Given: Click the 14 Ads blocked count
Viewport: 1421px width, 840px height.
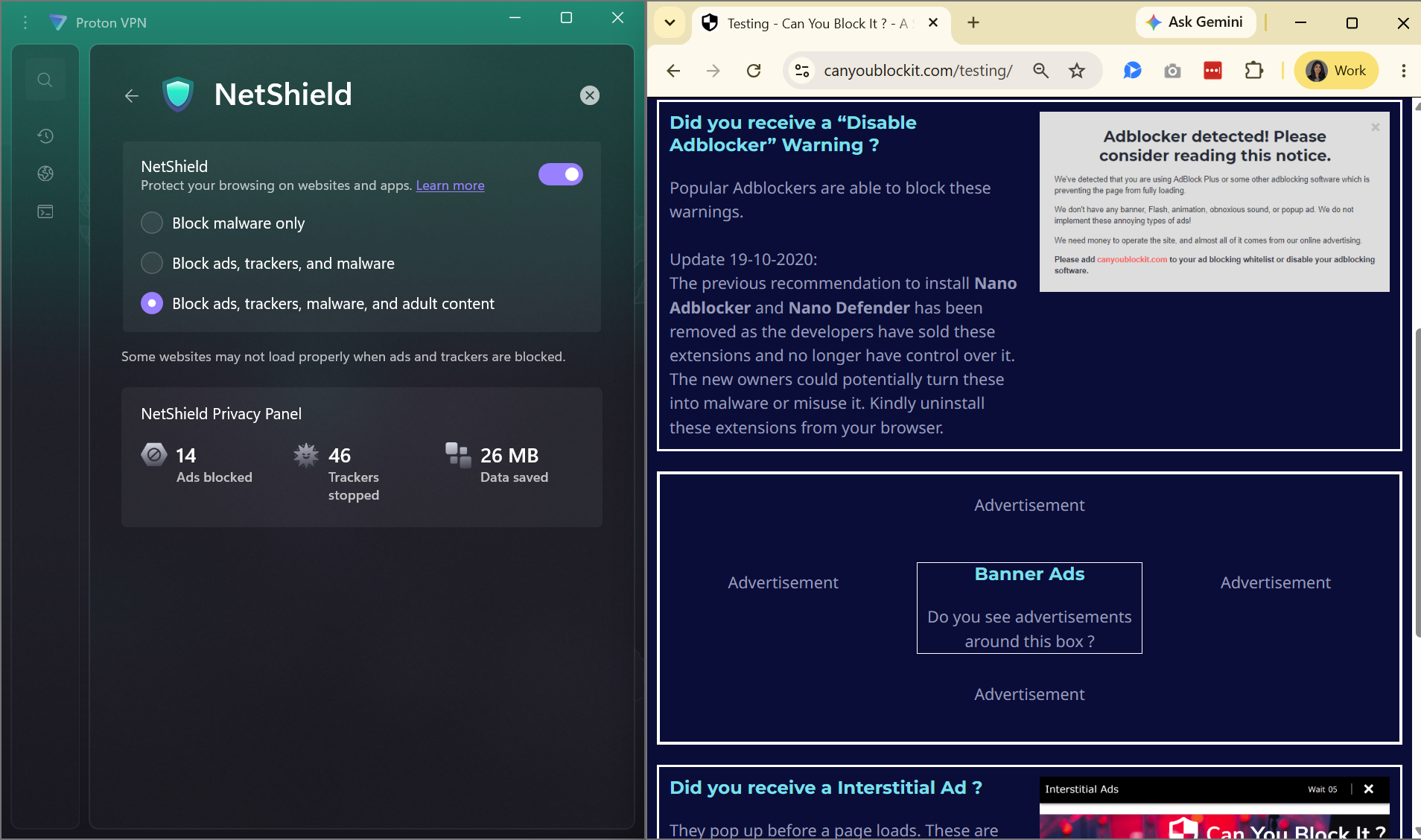Looking at the screenshot, I should point(186,455).
